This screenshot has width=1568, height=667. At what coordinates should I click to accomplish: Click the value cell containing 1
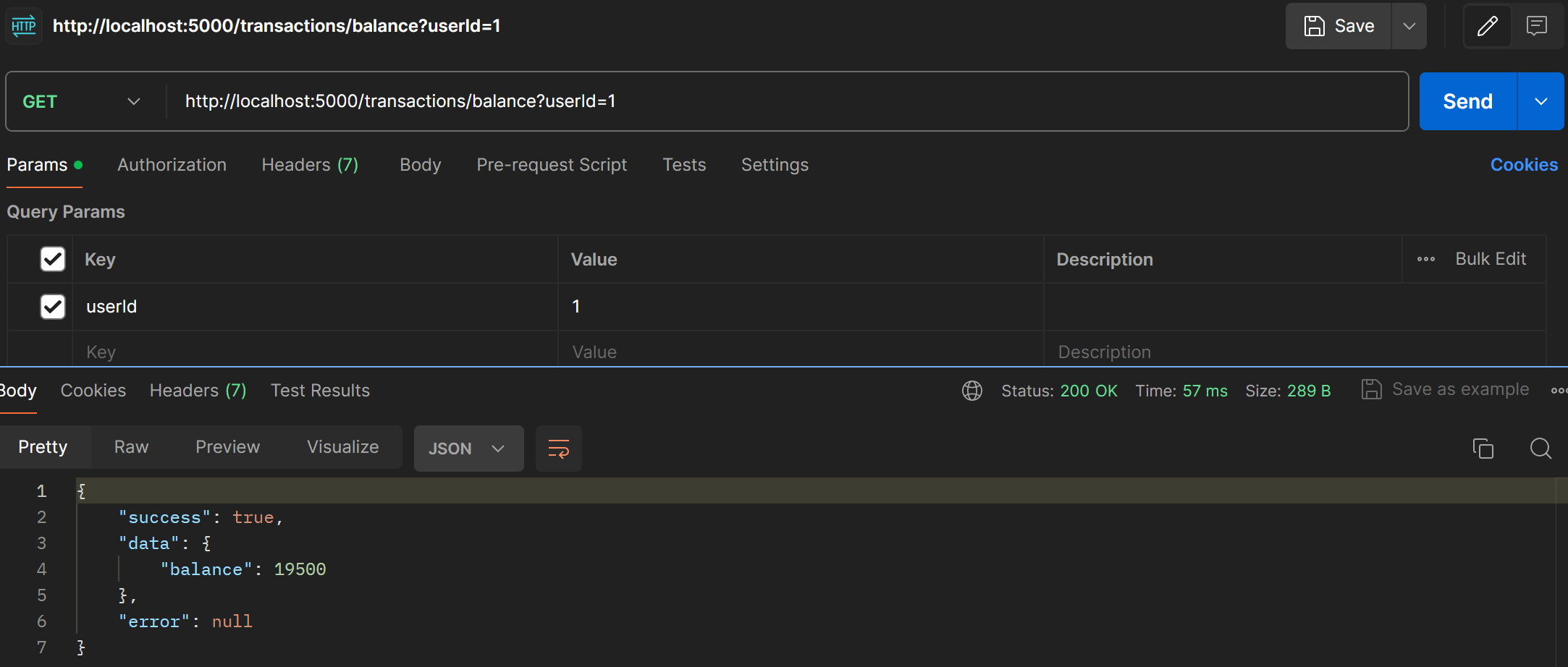[x=801, y=307]
